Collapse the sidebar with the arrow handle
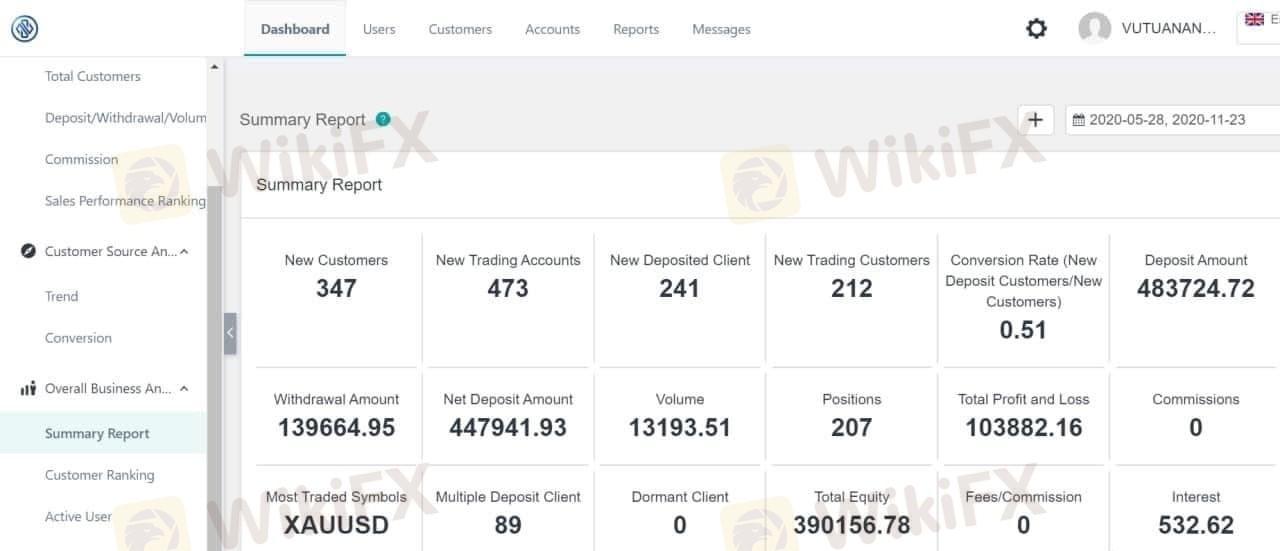Screen dimensions: 1280x551 (x=230, y=333)
